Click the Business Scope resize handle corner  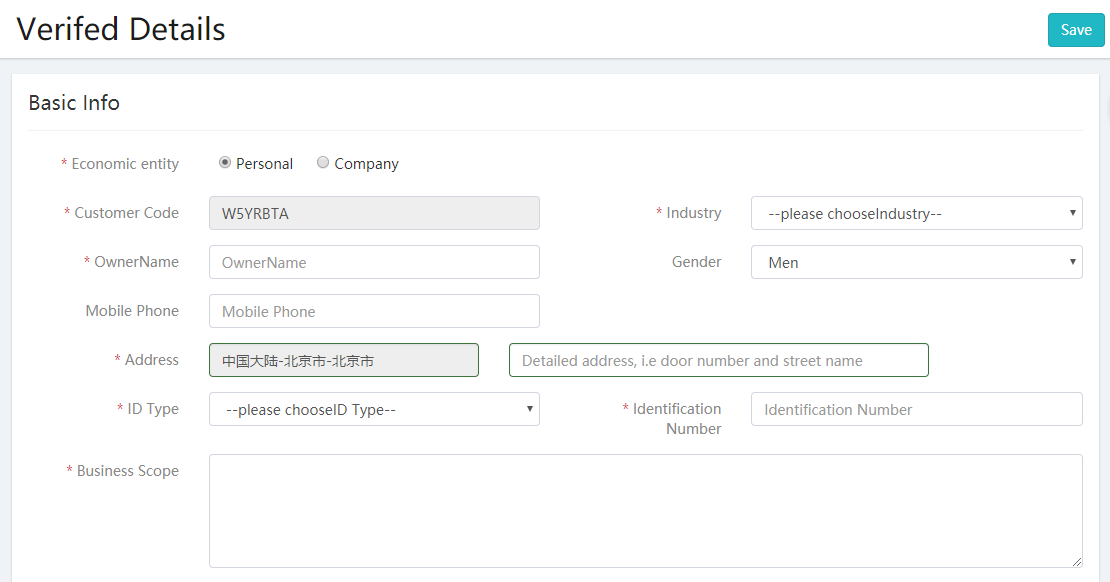1077,561
